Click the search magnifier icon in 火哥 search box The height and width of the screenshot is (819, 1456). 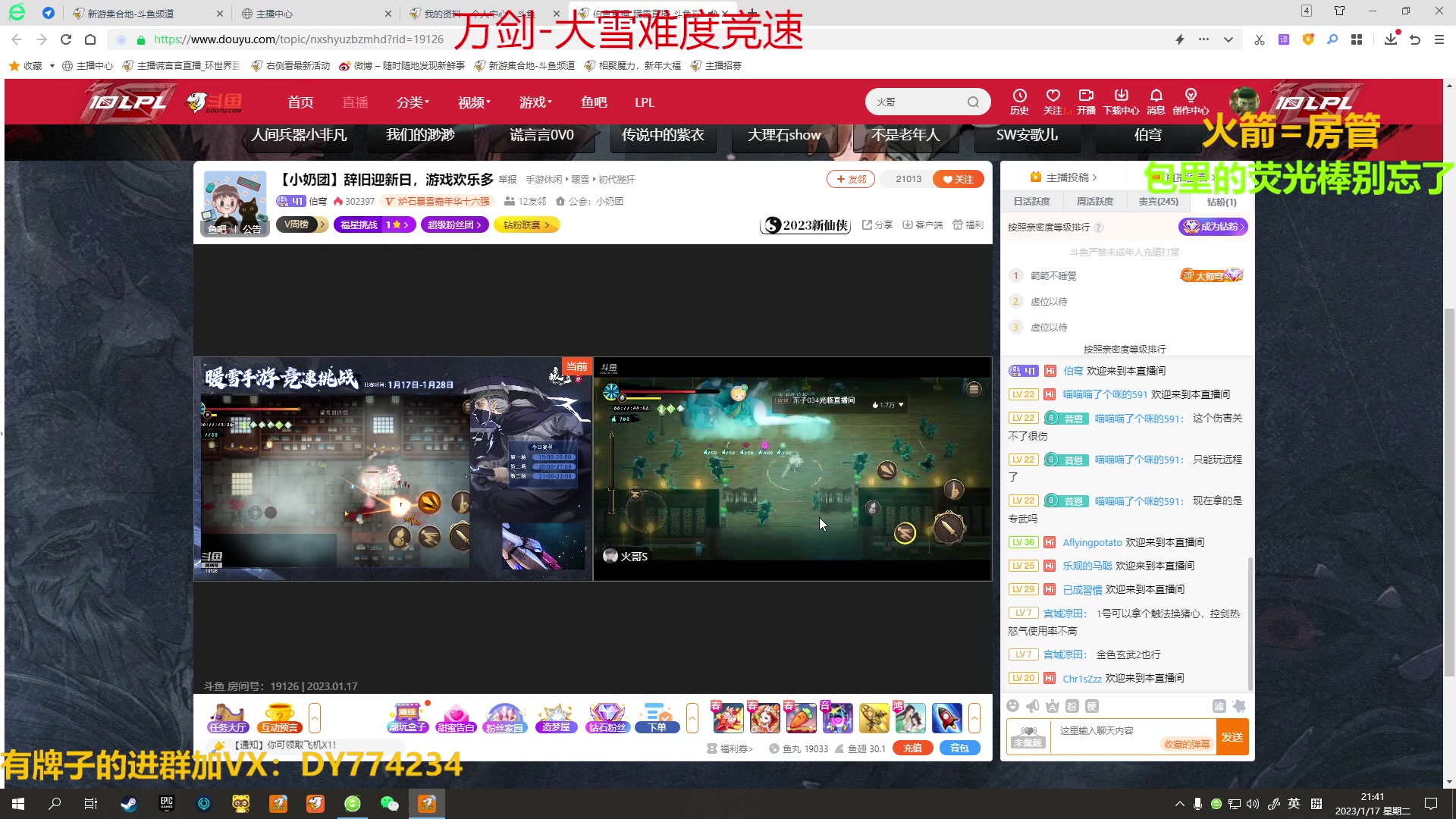pos(973,102)
